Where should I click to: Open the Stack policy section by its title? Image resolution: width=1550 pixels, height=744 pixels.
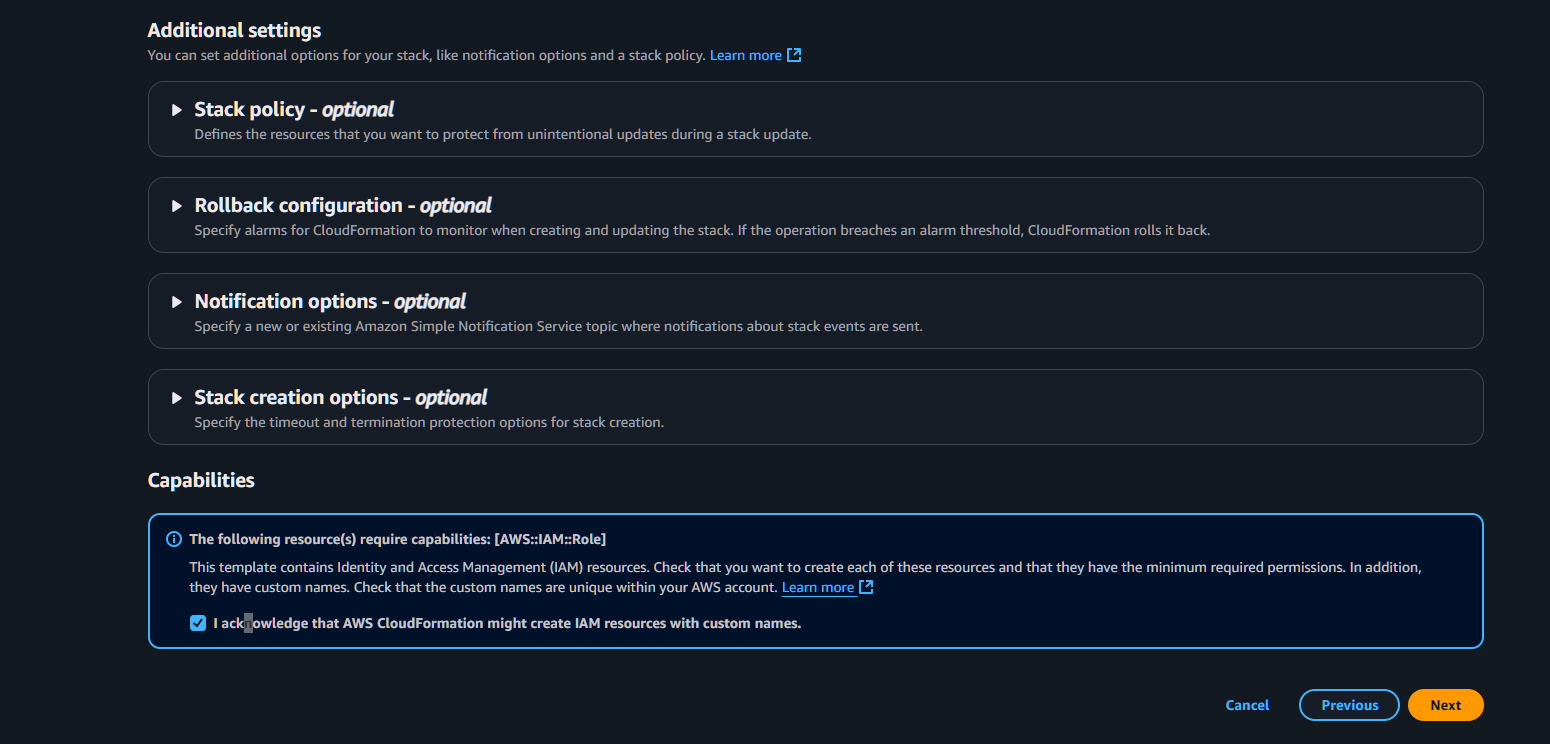pos(294,109)
